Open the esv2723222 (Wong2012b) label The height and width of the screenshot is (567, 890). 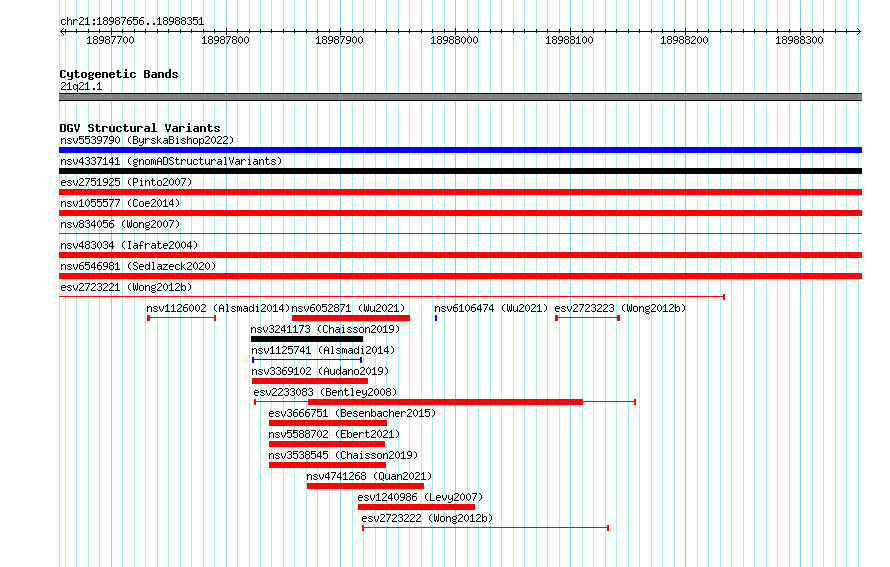pyautogui.click(x=427, y=518)
